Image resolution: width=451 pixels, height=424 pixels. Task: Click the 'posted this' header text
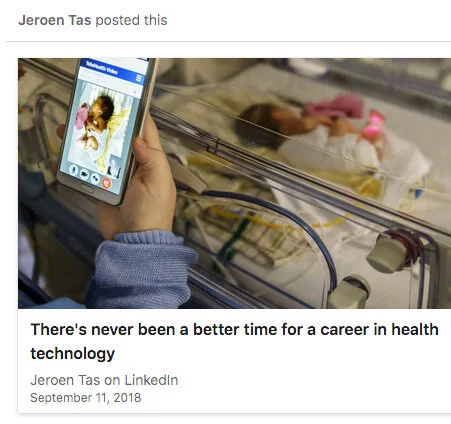131,20
